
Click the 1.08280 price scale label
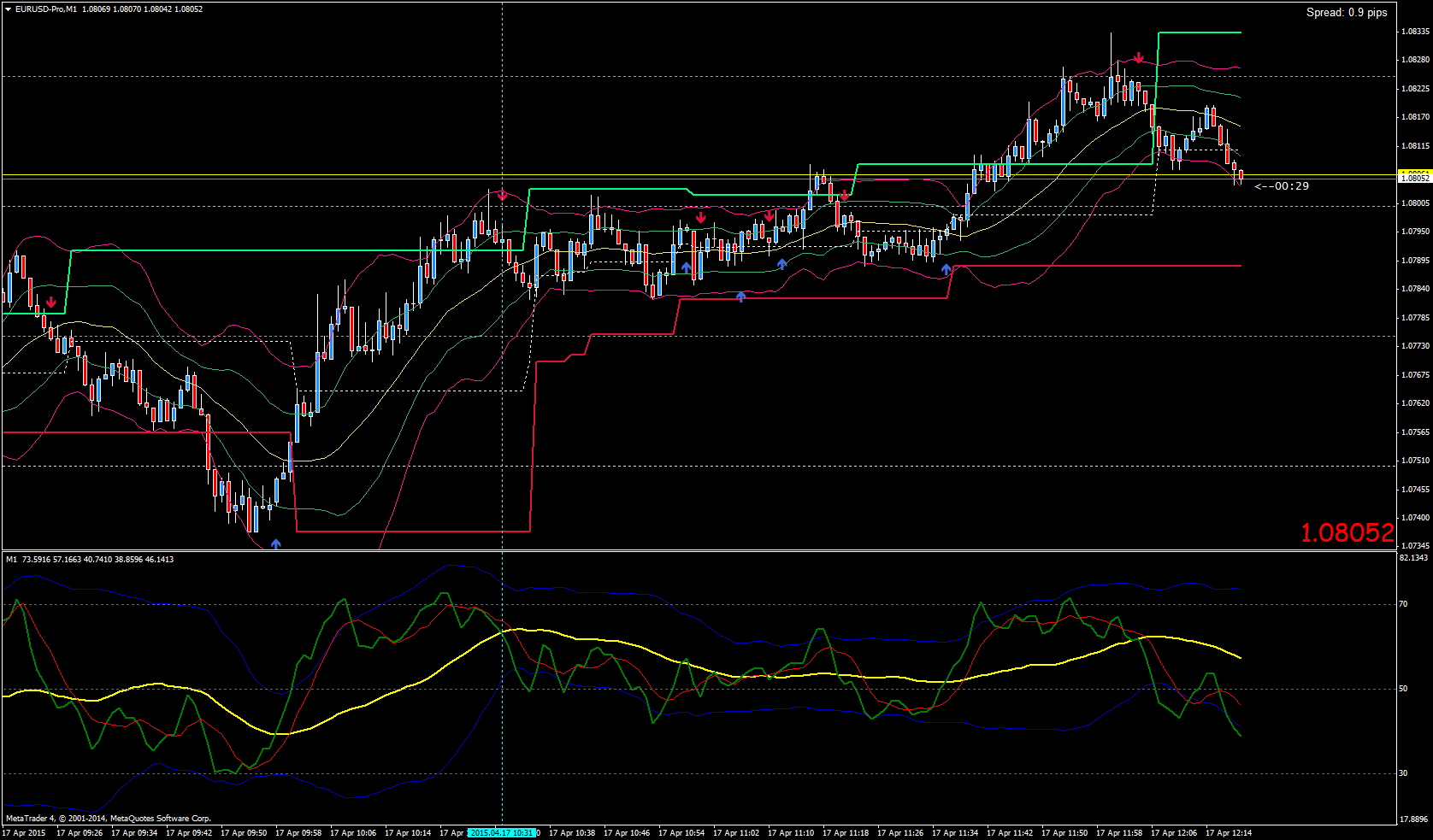[x=1415, y=61]
